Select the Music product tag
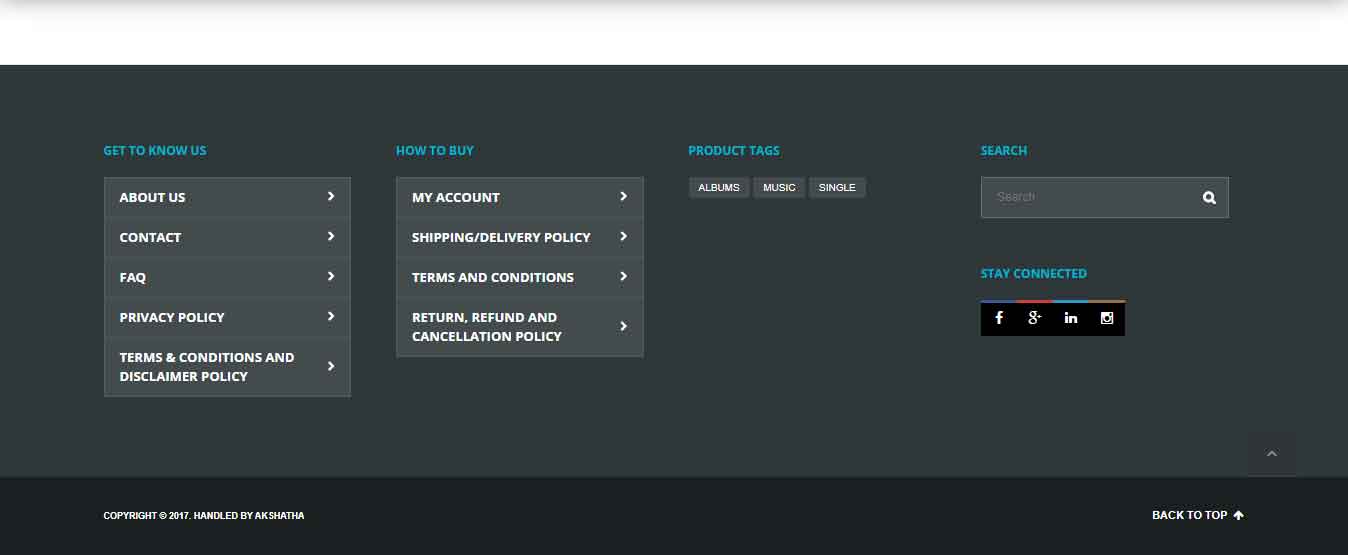1348x555 pixels. [x=779, y=188]
